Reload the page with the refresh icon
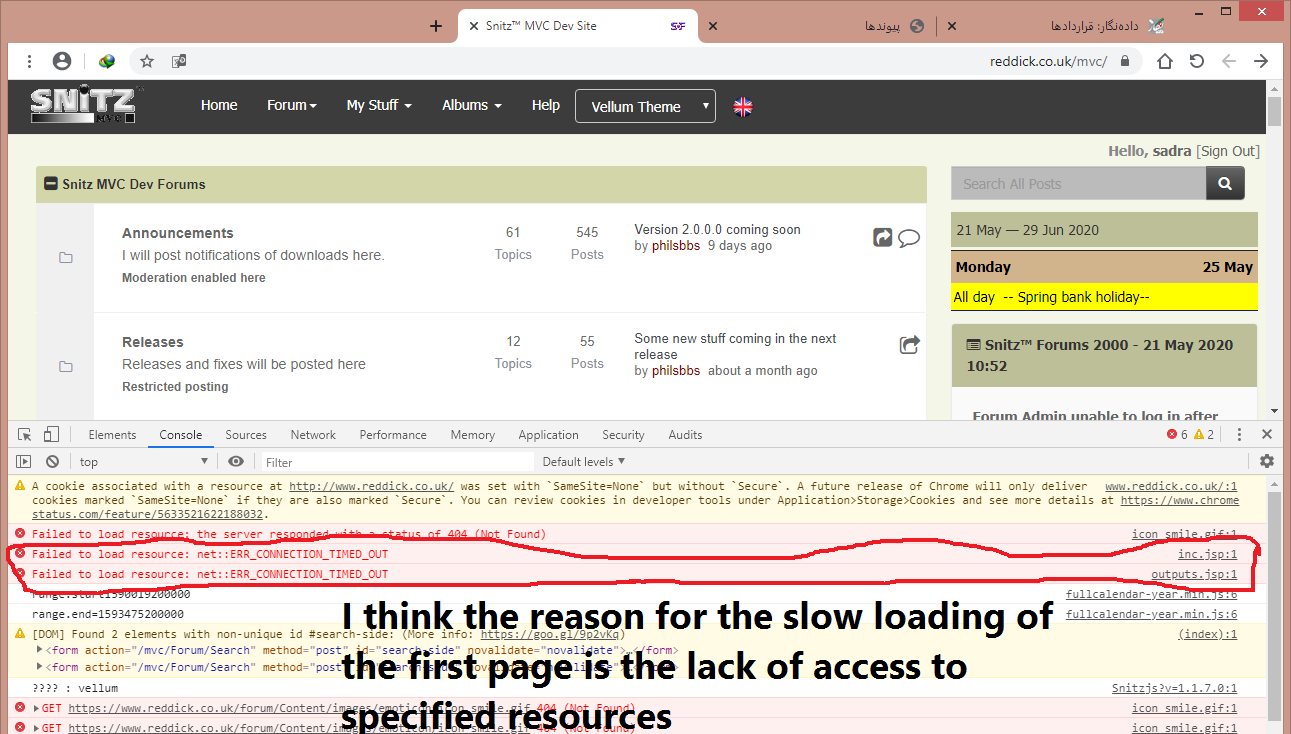The image size is (1291, 734). [x=1196, y=61]
